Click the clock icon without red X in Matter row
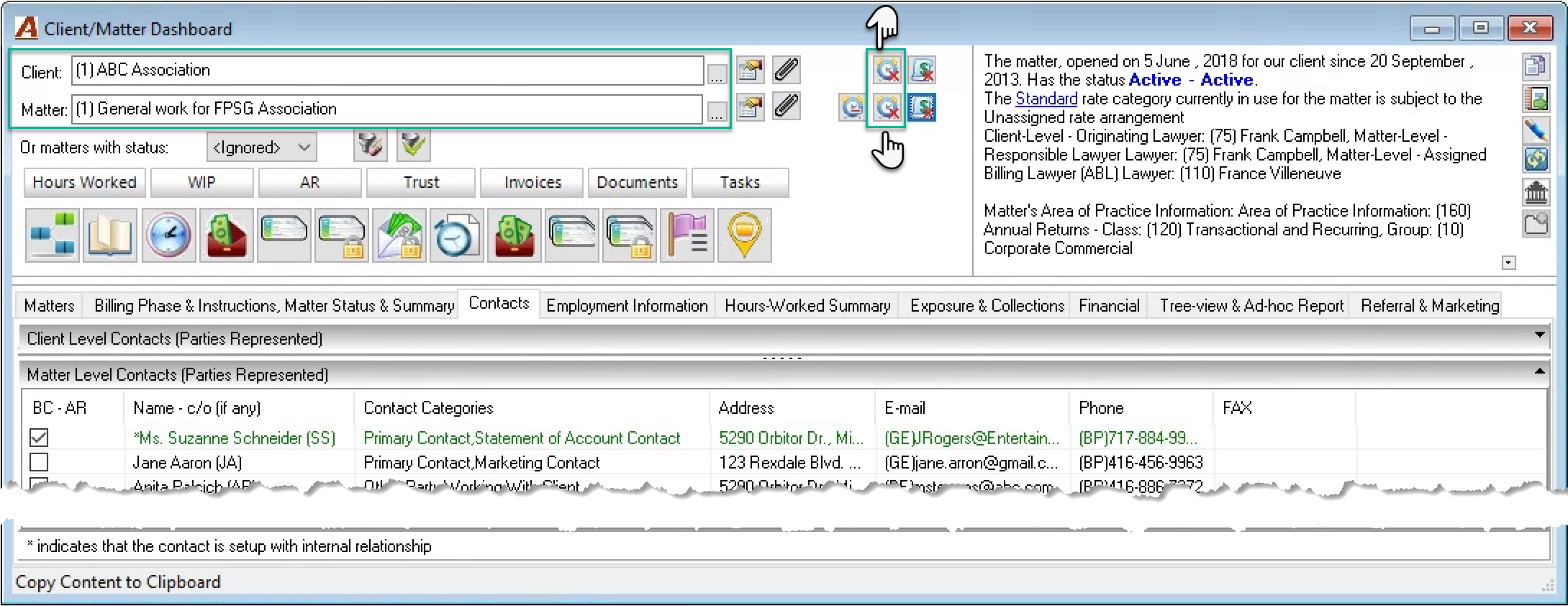Viewport: 1568px width, 606px height. (x=852, y=107)
